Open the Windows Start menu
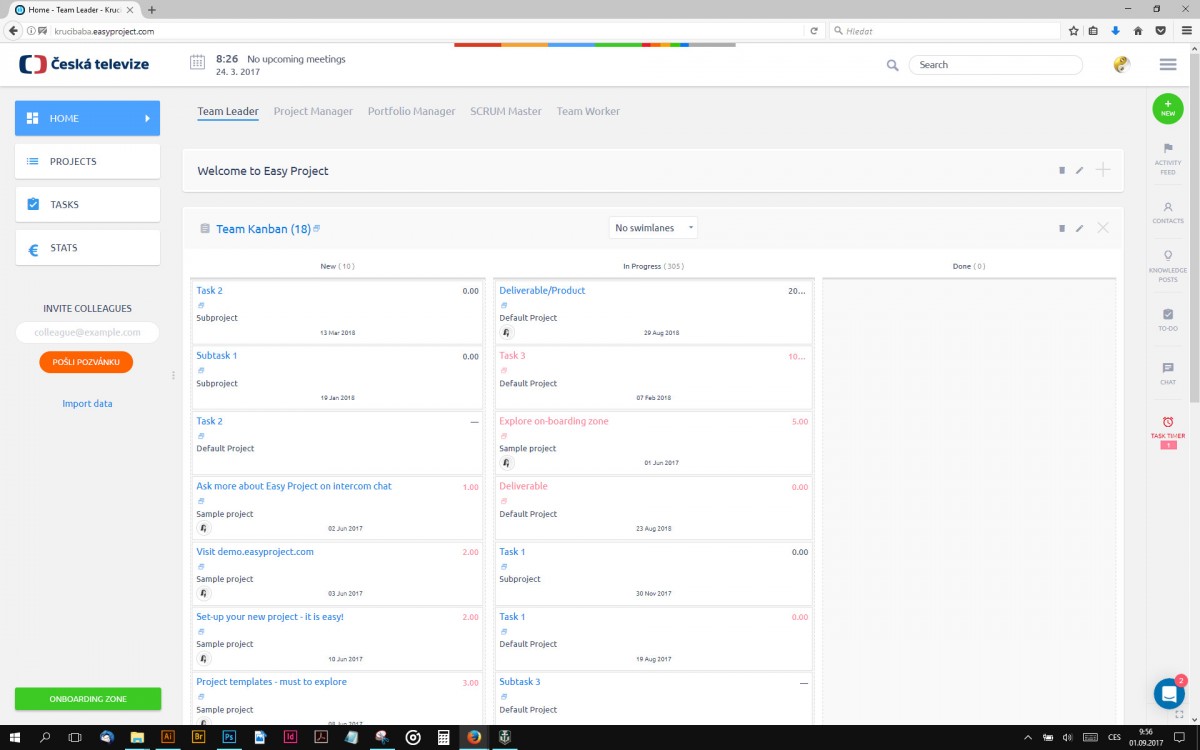Viewport: 1200px width, 750px height. [15, 737]
